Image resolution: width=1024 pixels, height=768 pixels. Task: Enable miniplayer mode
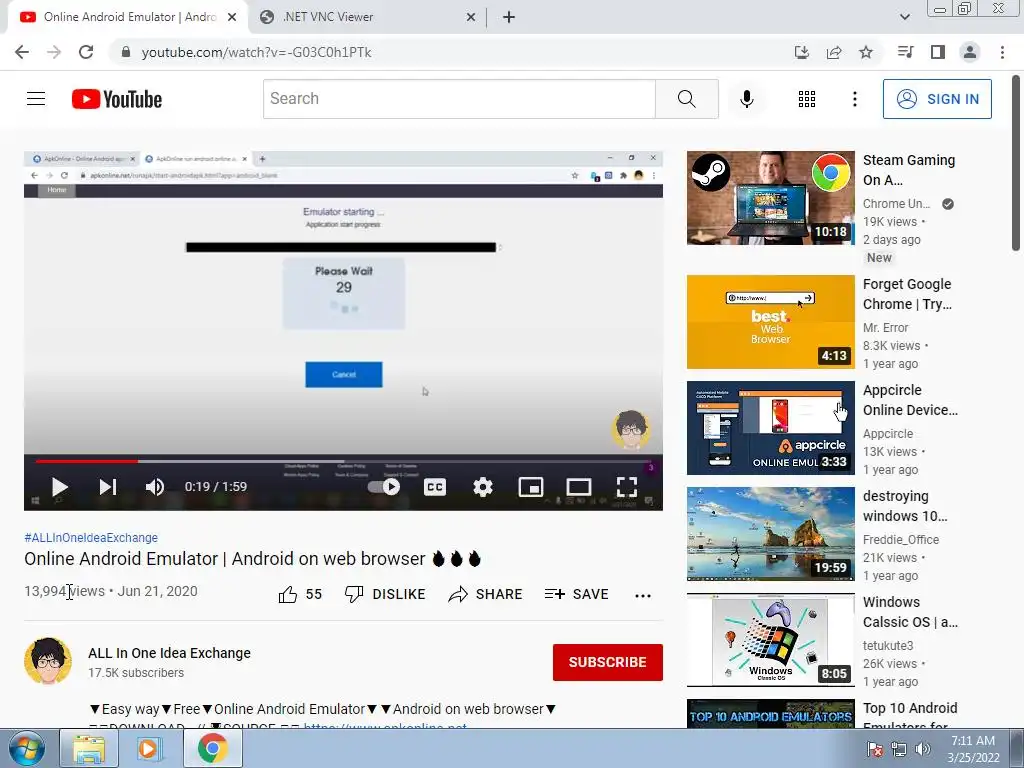(531, 487)
